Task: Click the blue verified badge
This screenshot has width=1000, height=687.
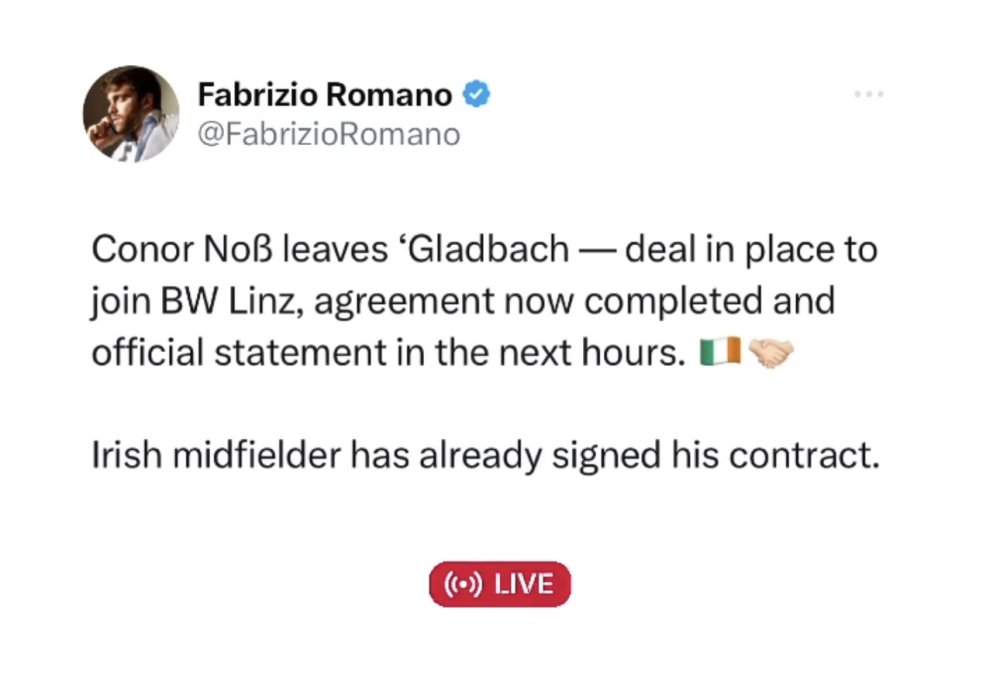Action: 475,96
